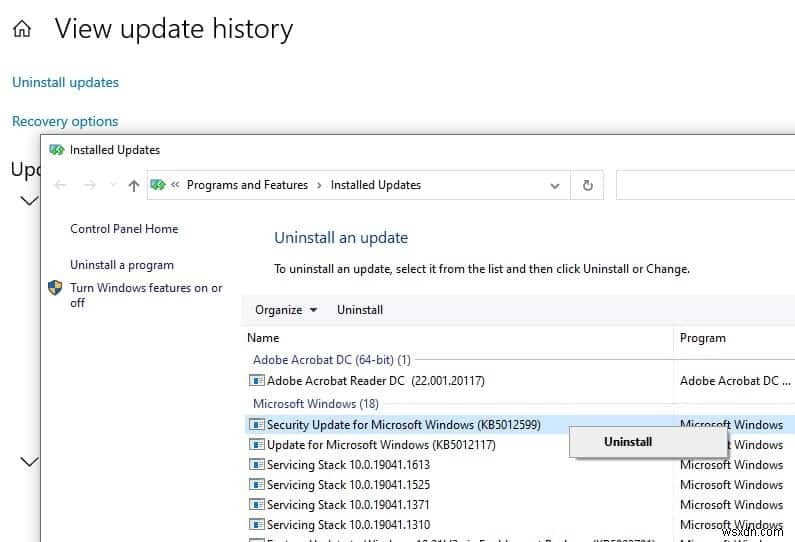Open Recovery options link in Settings
Viewport: 795px width, 542px height.
(x=65, y=121)
